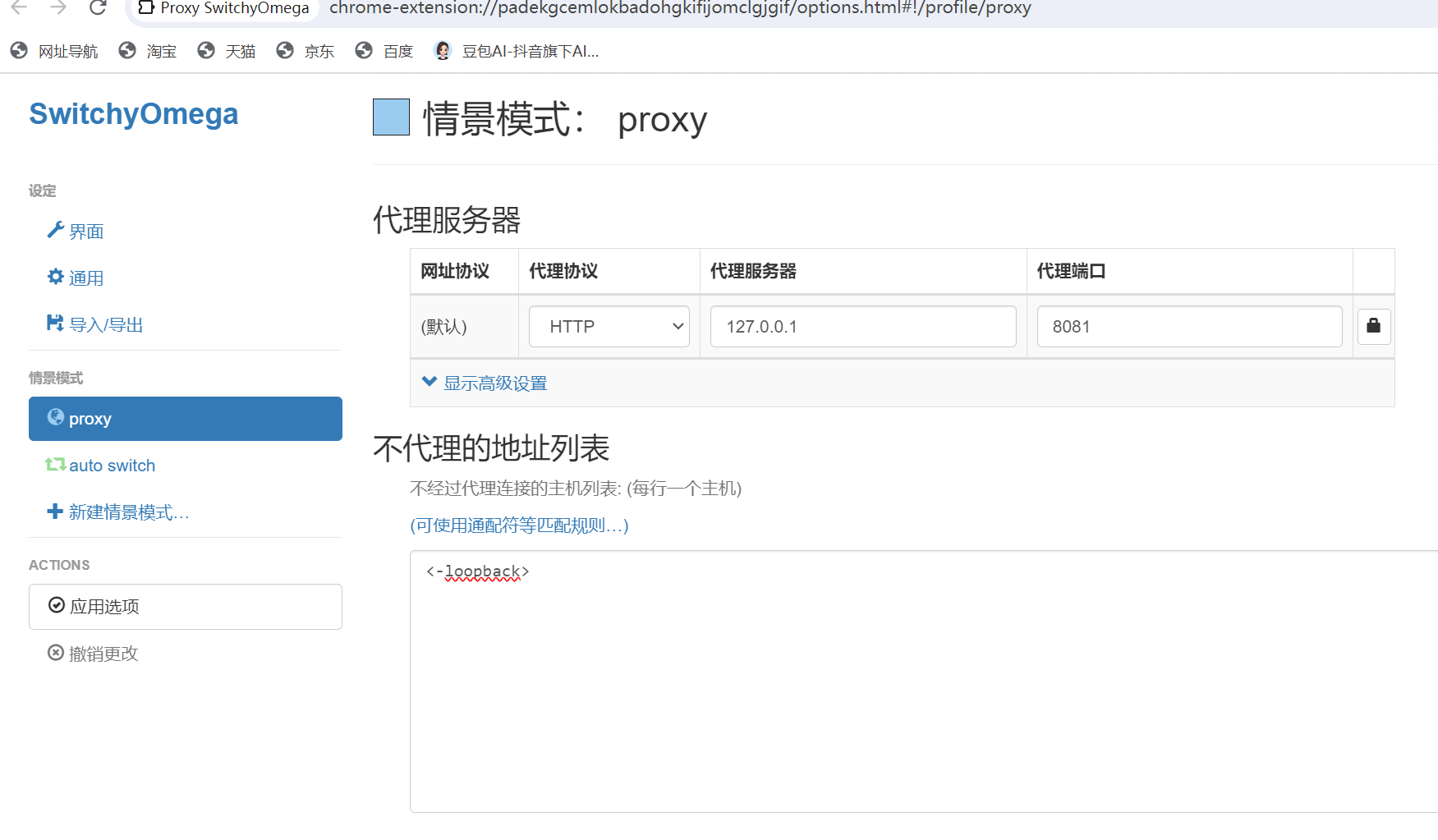Open the 导入/导出 page
Screen dimensions: 1438x840
(95, 324)
